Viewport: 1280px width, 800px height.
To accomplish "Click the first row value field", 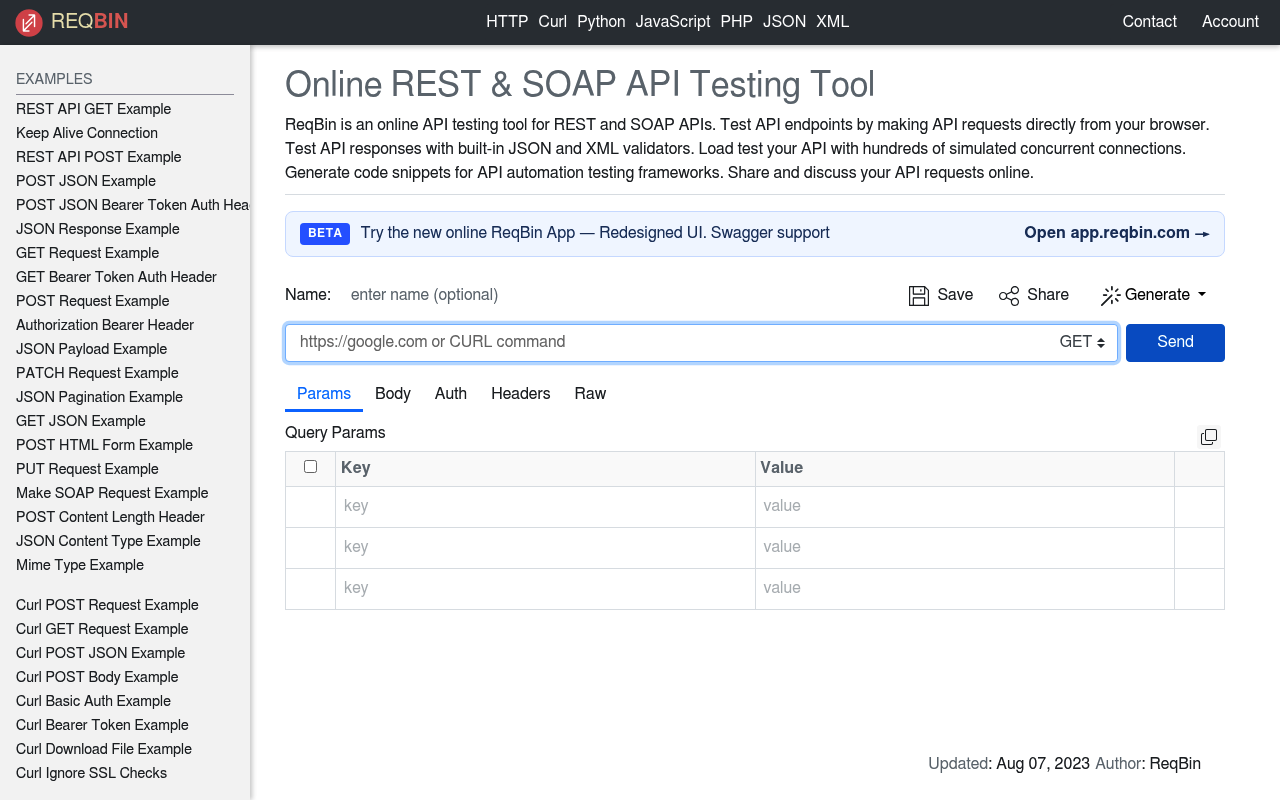I will pyautogui.click(x=965, y=507).
